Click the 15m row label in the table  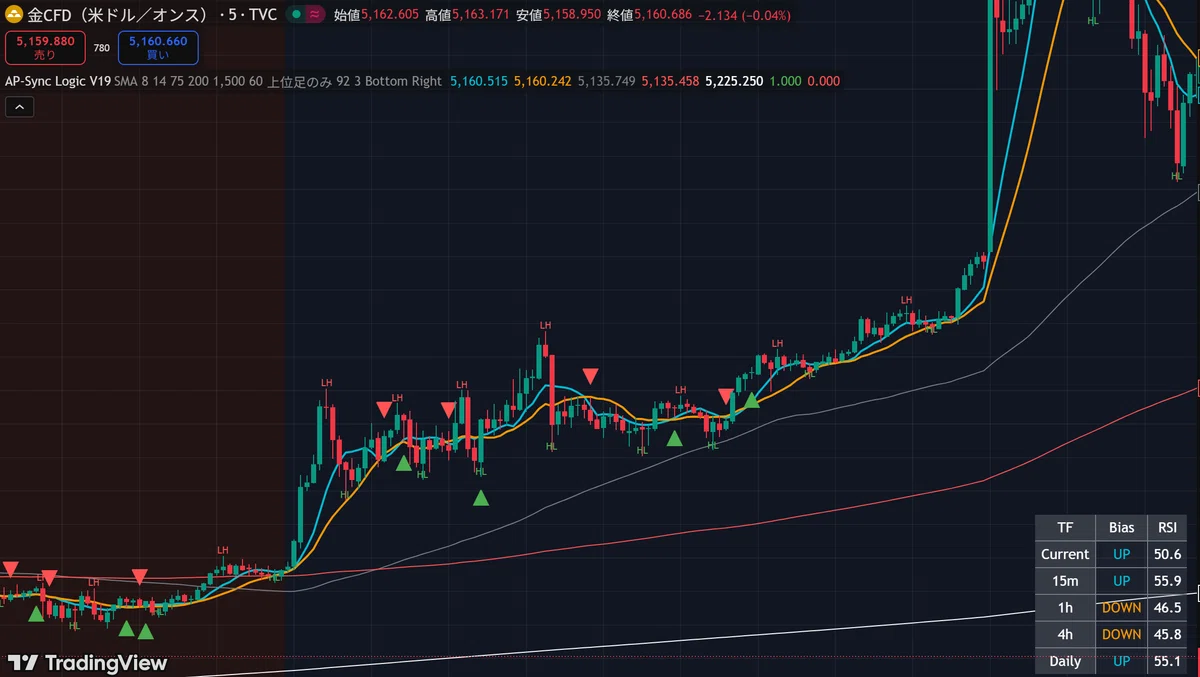(1065, 581)
